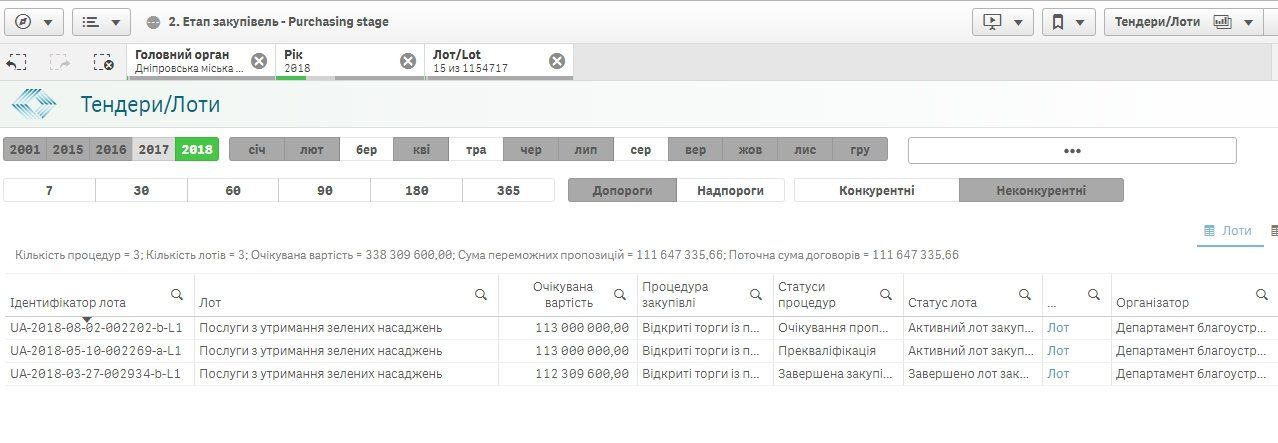Choose the 180 days period button
The image size is (1278, 443).
click(x=417, y=190)
